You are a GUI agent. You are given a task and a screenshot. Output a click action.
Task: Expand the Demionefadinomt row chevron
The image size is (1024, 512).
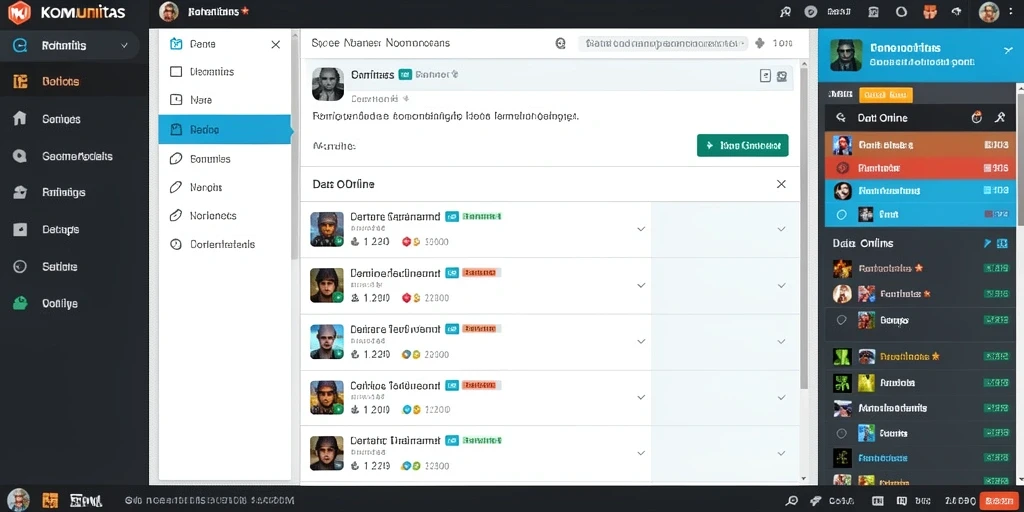[641, 285]
